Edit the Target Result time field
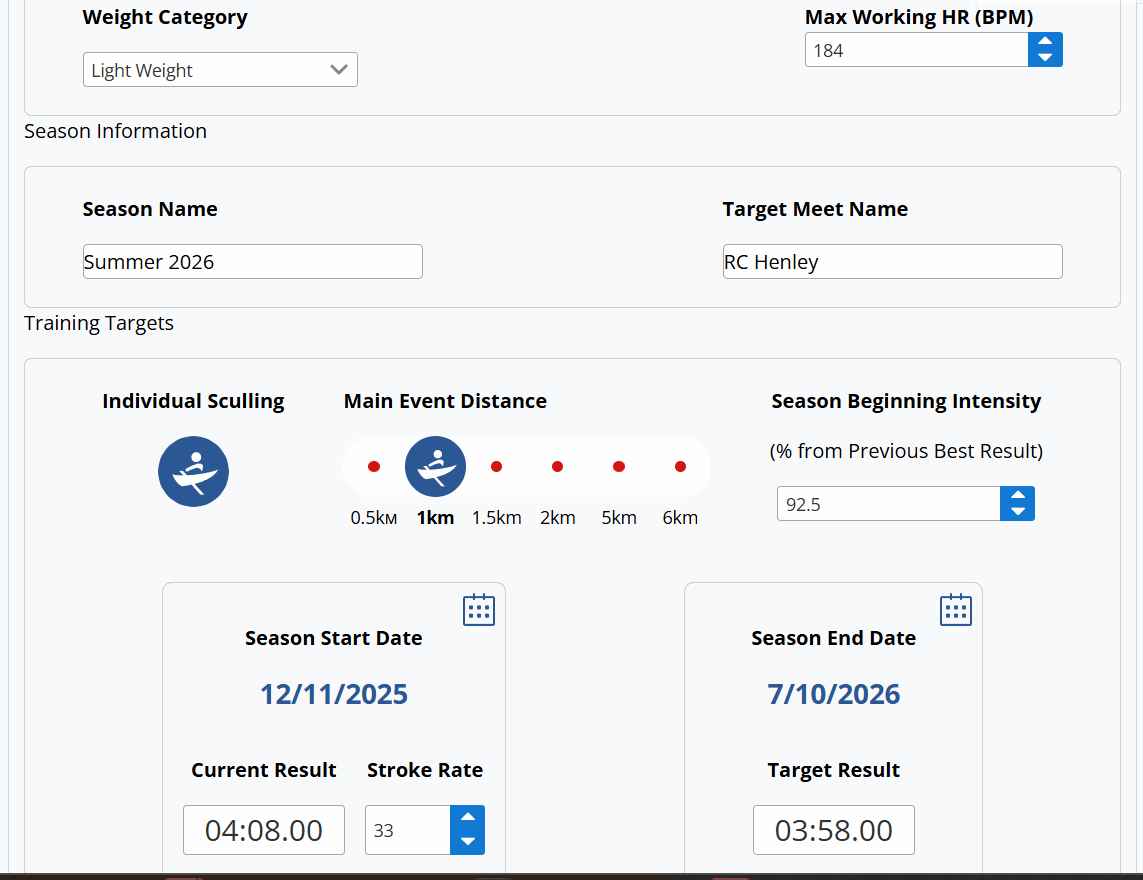 coord(834,830)
